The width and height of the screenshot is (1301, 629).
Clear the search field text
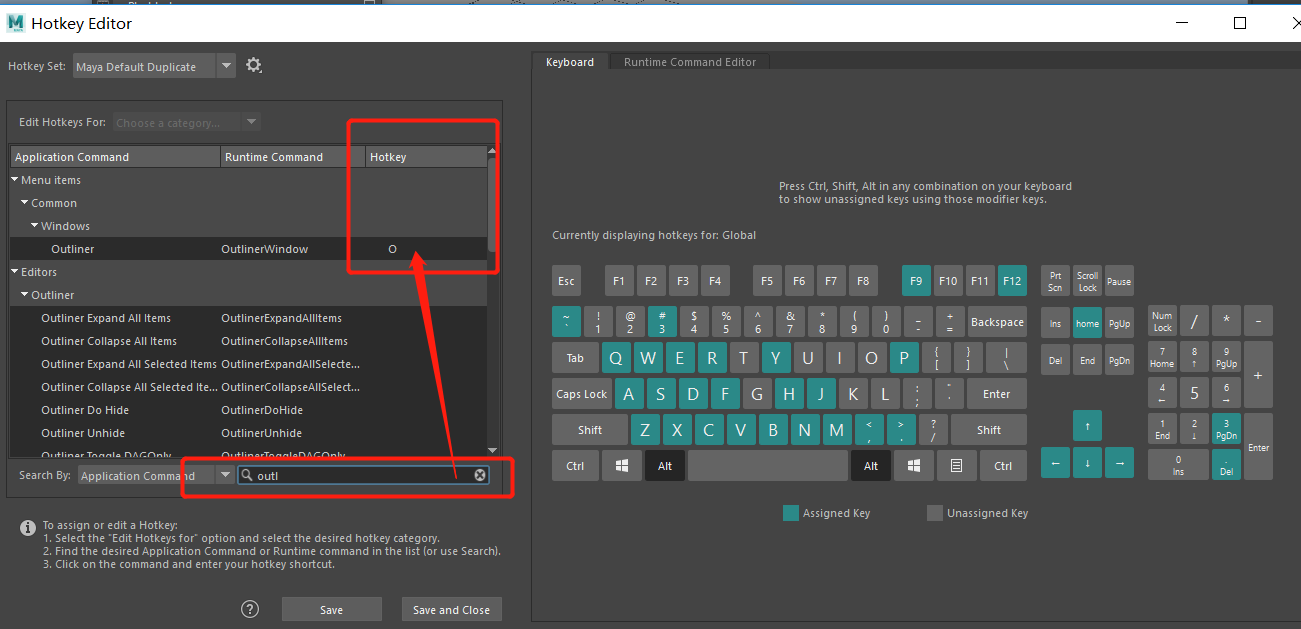pos(480,475)
